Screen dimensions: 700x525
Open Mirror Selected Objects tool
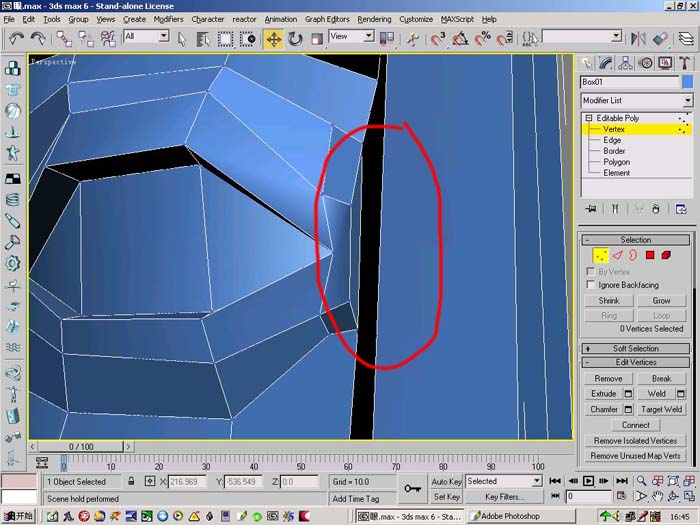click(638, 39)
